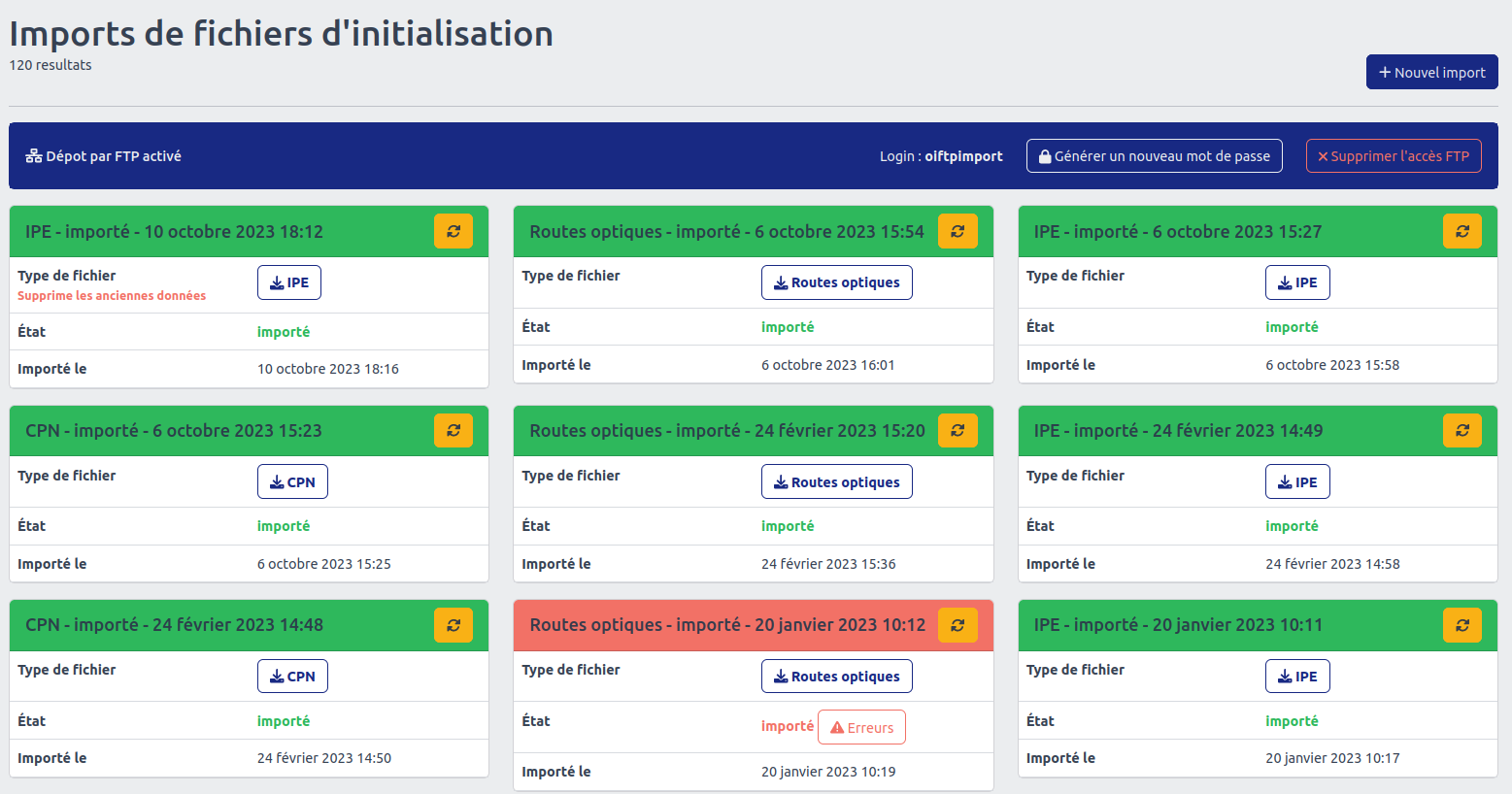Refresh the IPE 24 février 14:49 import

pos(1462,430)
